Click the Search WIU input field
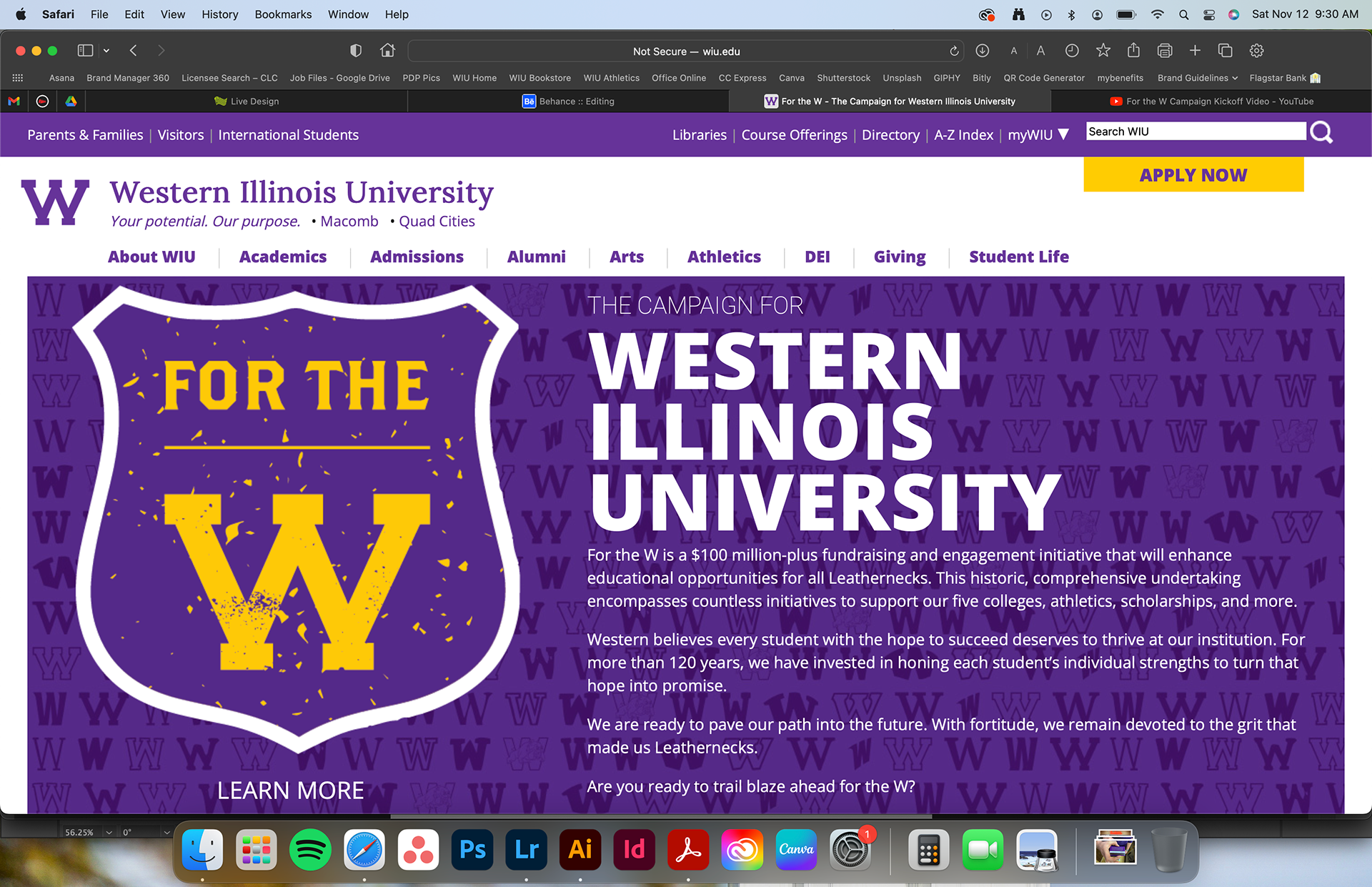Image resolution: width=1372 pixels, height=887 pixels. (x=1195, y=132)
